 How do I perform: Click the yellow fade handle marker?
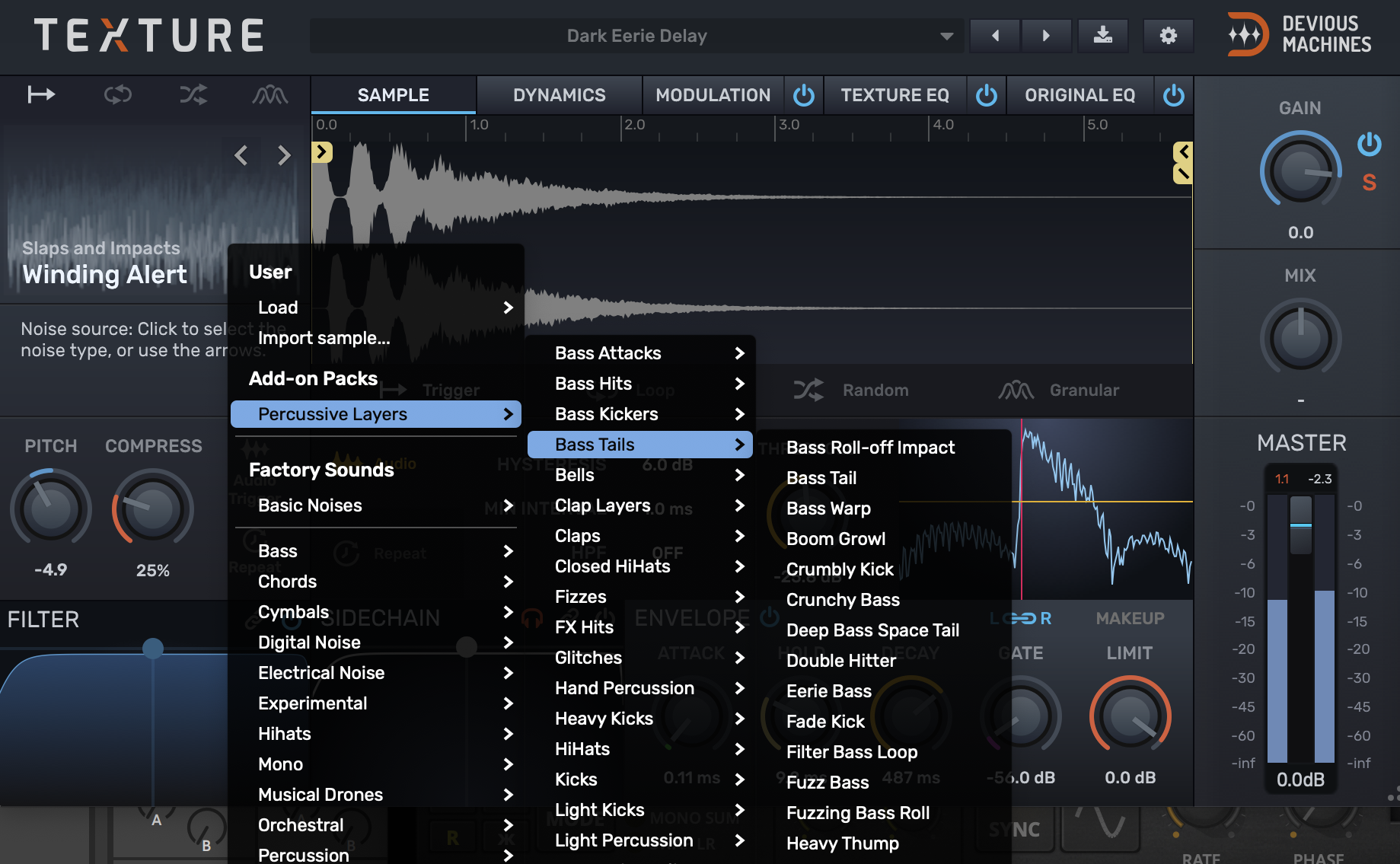point(1183,174)
